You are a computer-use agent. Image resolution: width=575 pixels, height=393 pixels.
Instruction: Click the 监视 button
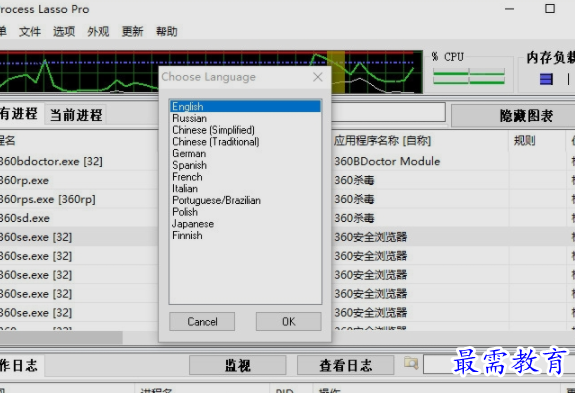click(x=238, y=365)
